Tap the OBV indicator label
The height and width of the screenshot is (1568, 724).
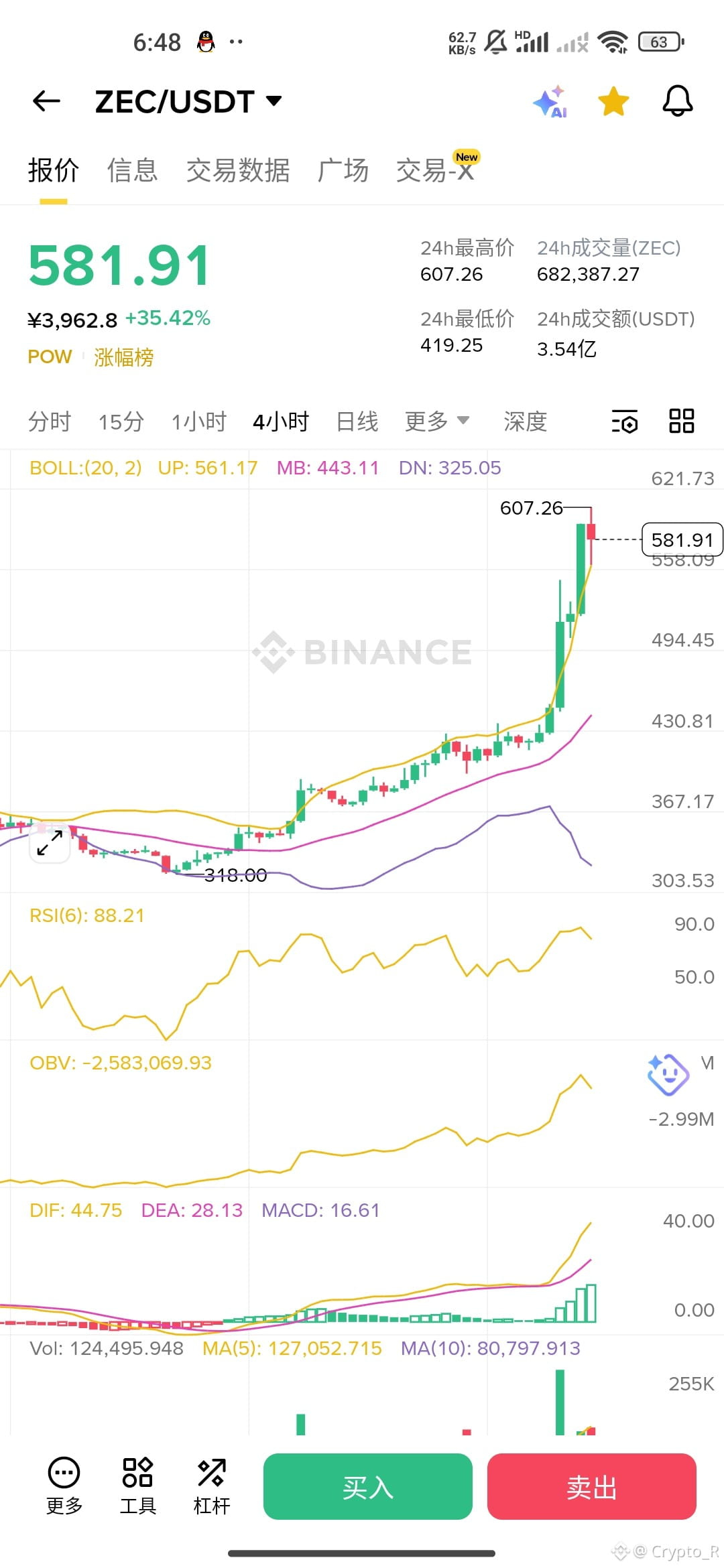click(121, 1063)
